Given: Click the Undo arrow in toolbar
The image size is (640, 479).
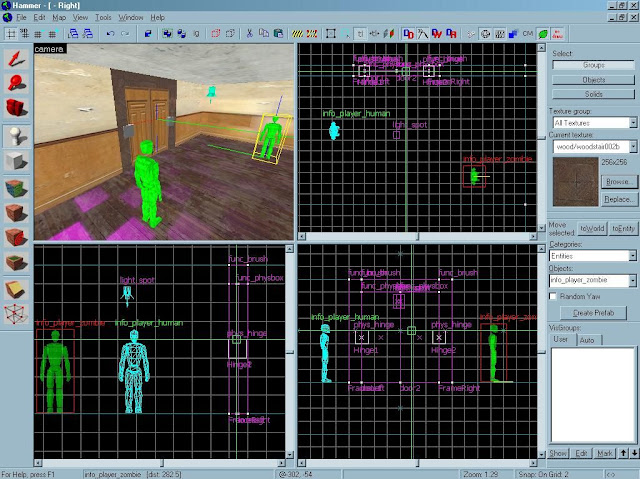Looking at the screenshot, I should 109,33.
